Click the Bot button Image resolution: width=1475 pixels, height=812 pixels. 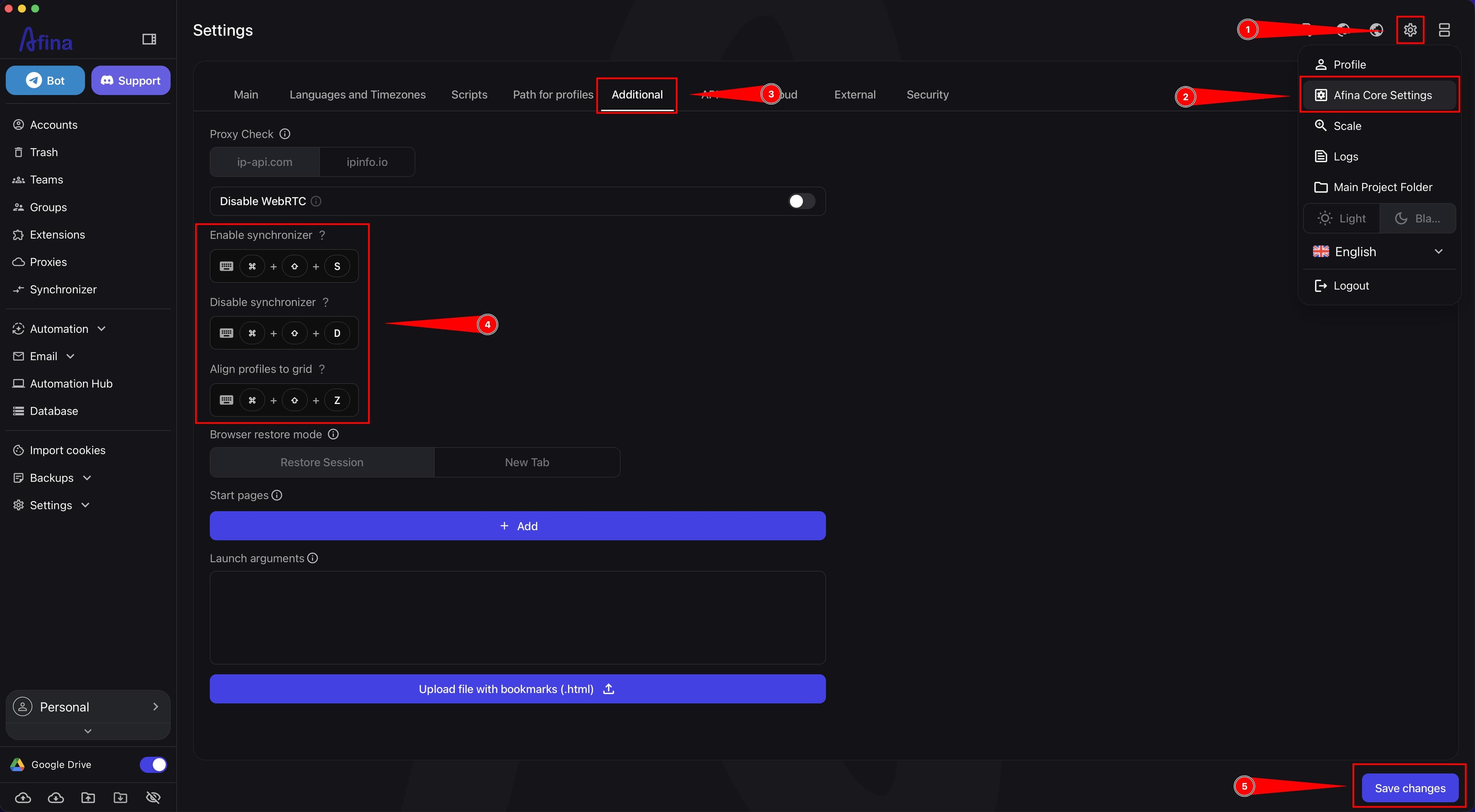(45, 80)
